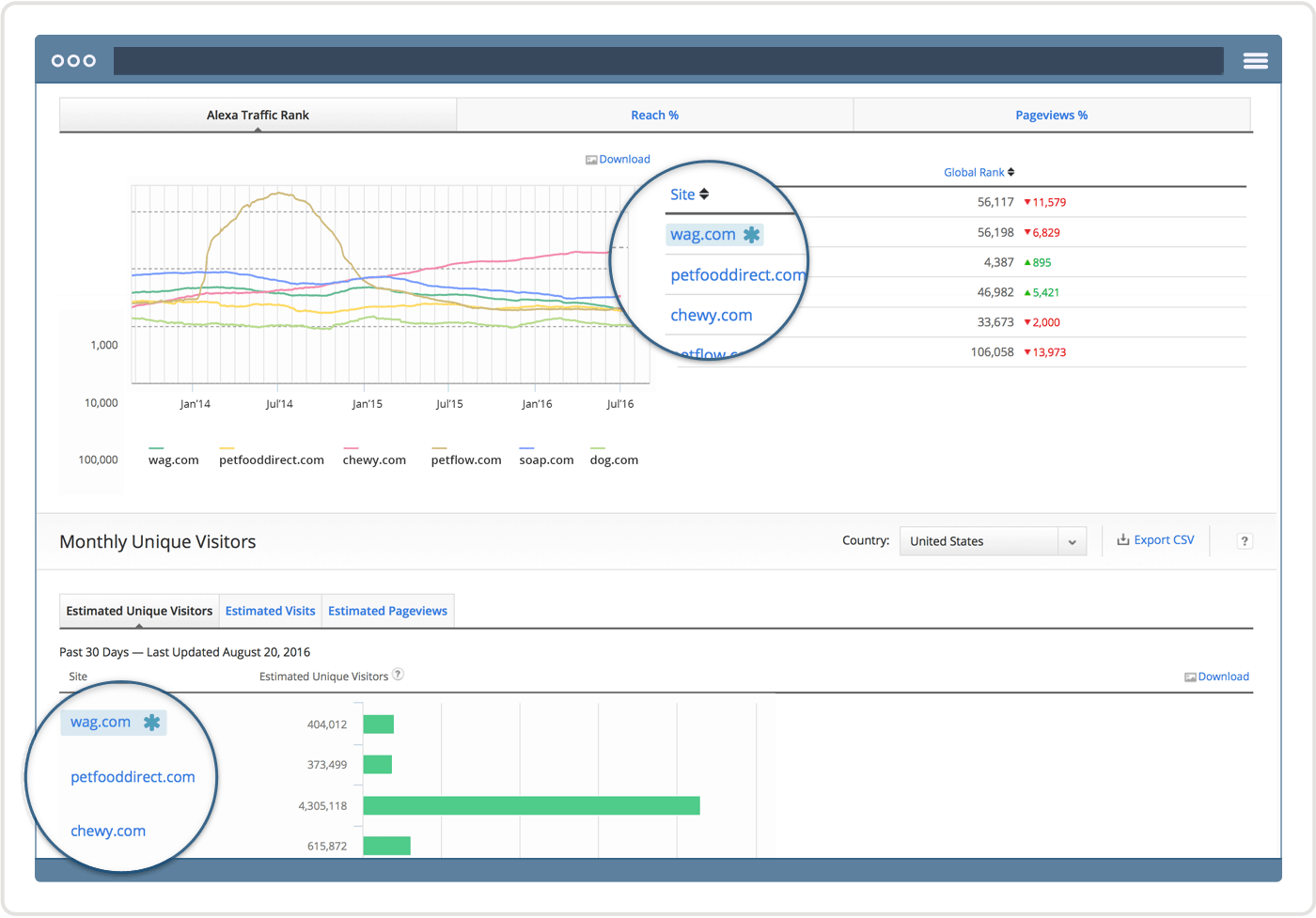The width and height of the screenshot is (1316, 918).
Task: Open wag.com in the visitors list
Action: coord(101,722)
